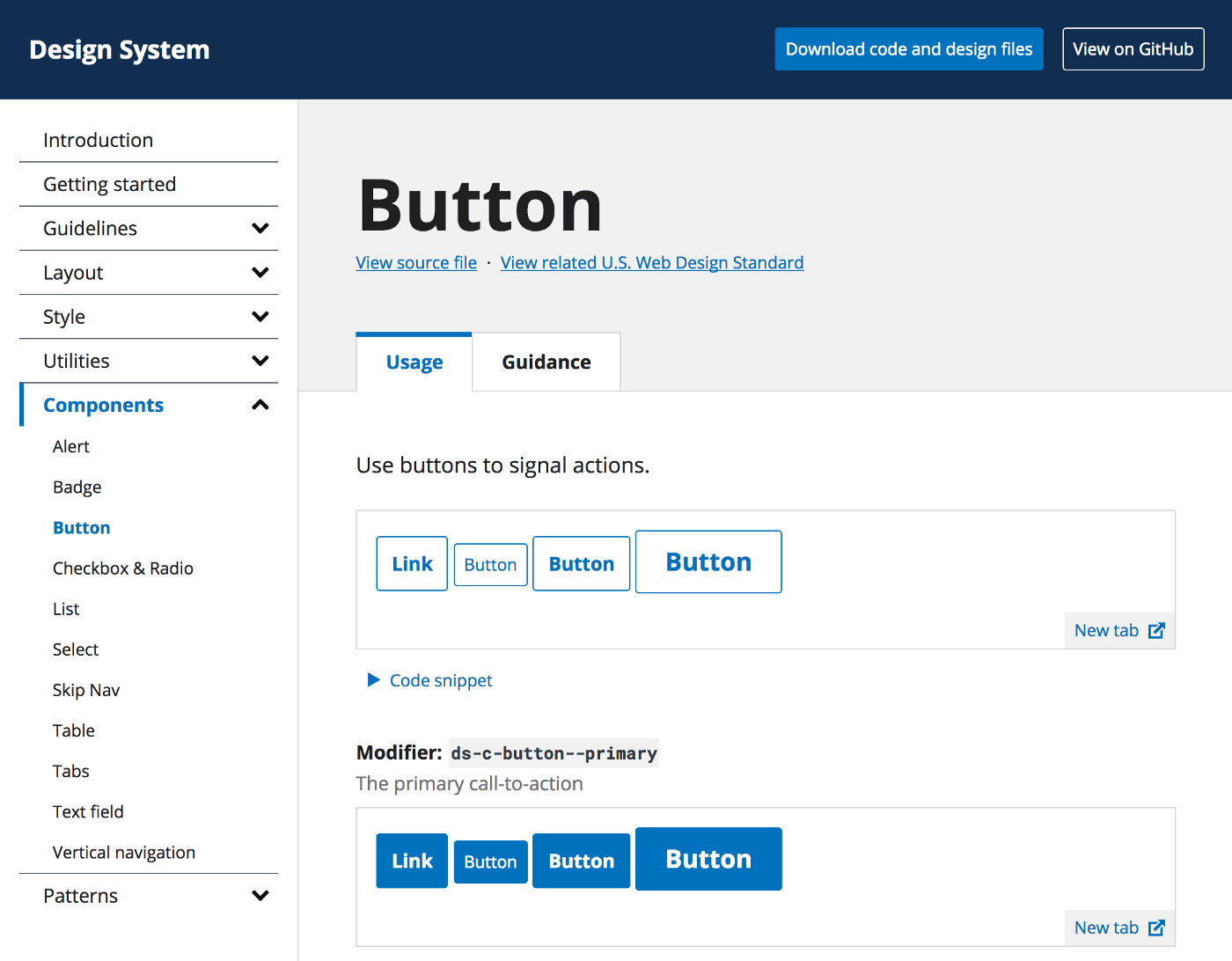Image resolution: width=1232 pixels, height=961 pixels.
Task: Click Download code and design files button
Action: click(908, 49)
